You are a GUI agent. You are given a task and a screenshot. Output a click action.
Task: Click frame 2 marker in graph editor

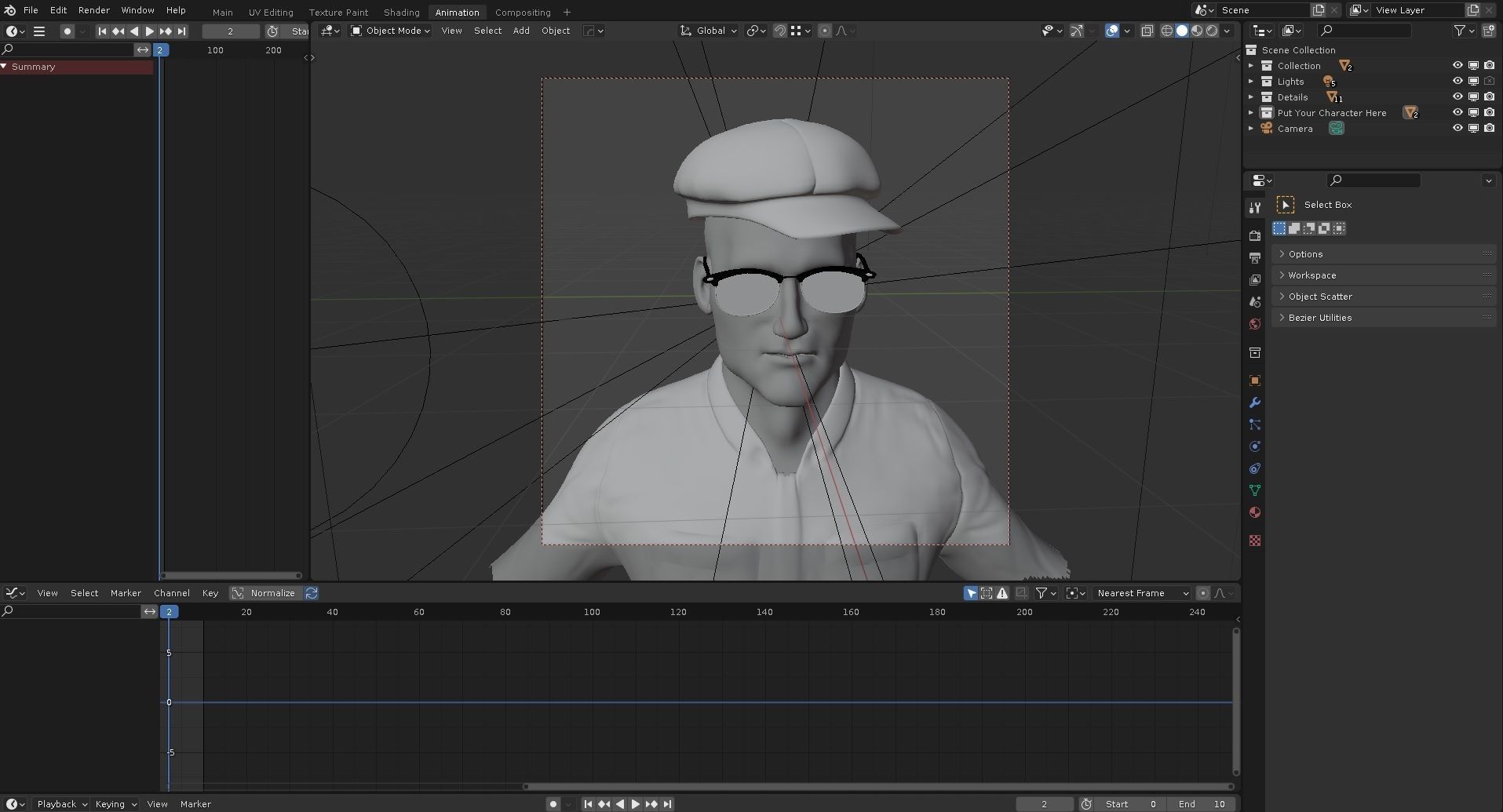point(169,612)
